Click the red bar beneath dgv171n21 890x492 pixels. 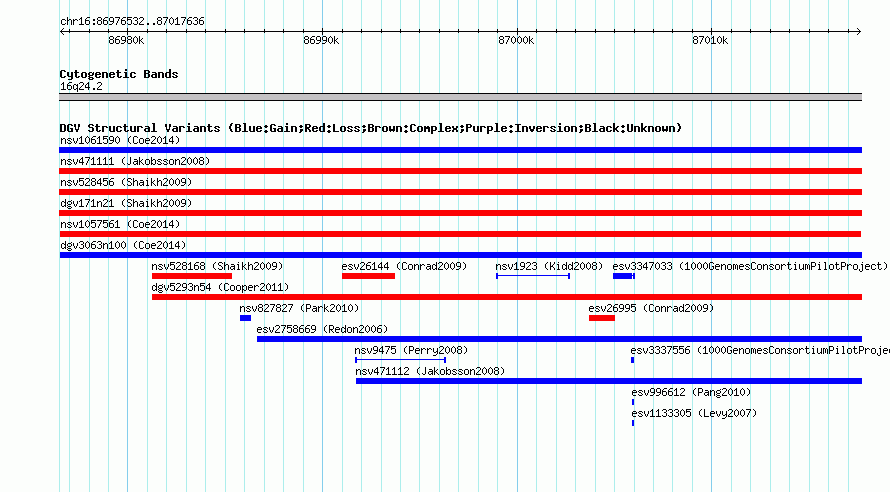click(x=460, y=213)
